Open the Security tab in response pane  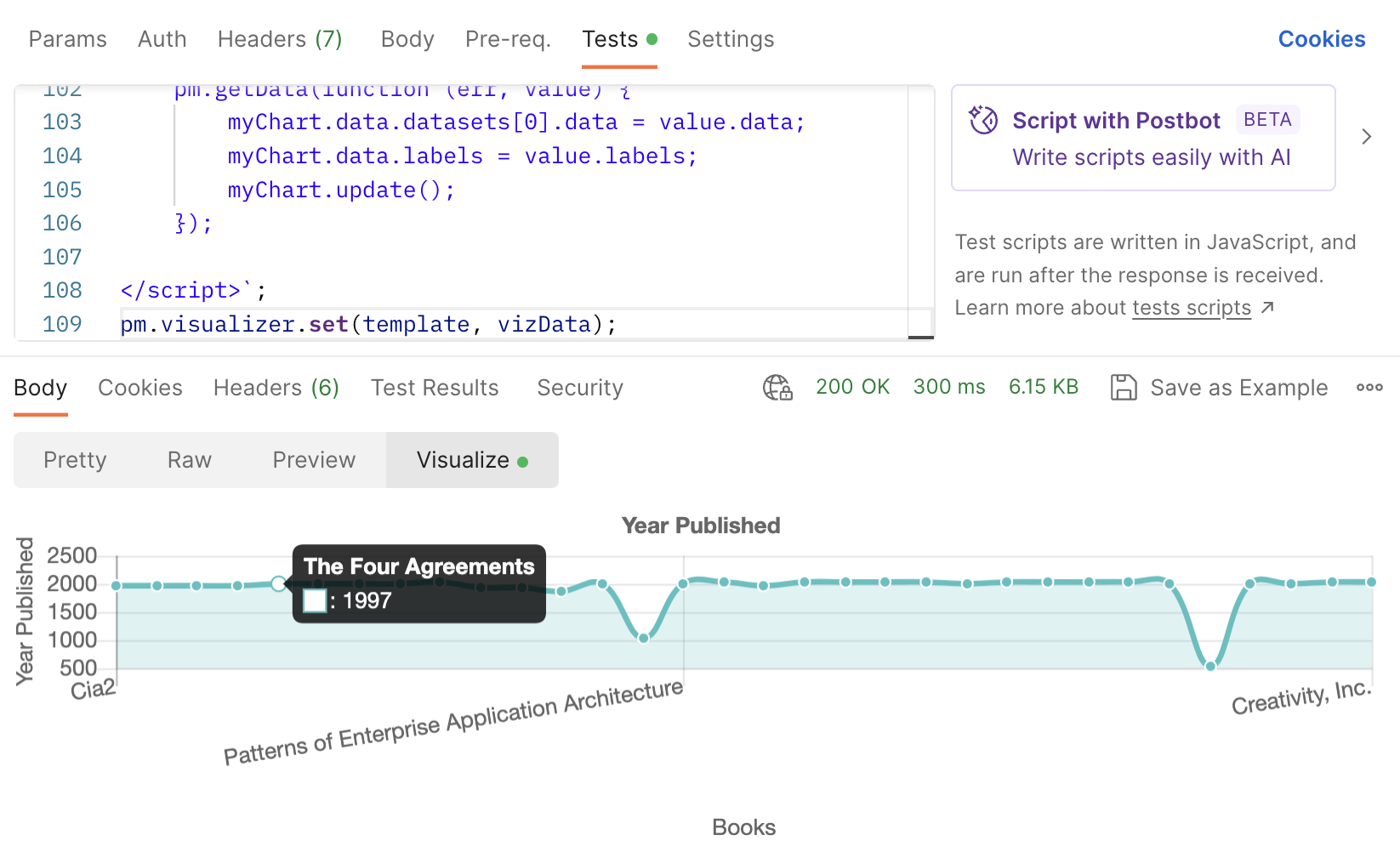point(579,387)
